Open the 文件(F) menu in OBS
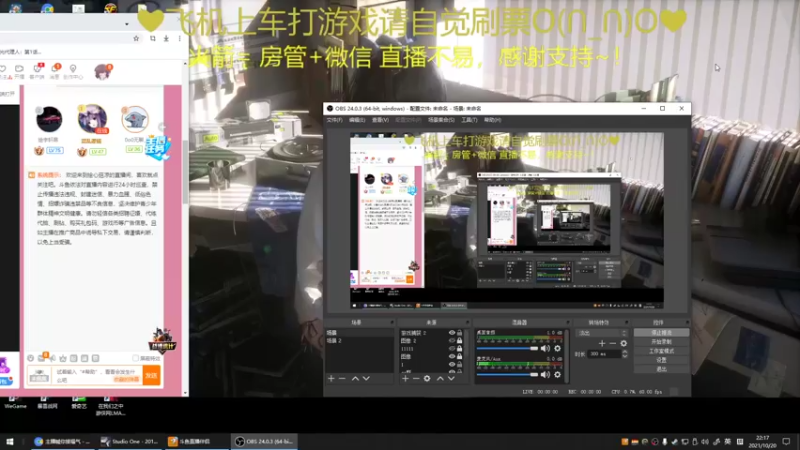Viewport: 800px width, 450px height. click(x=334, y=120)
